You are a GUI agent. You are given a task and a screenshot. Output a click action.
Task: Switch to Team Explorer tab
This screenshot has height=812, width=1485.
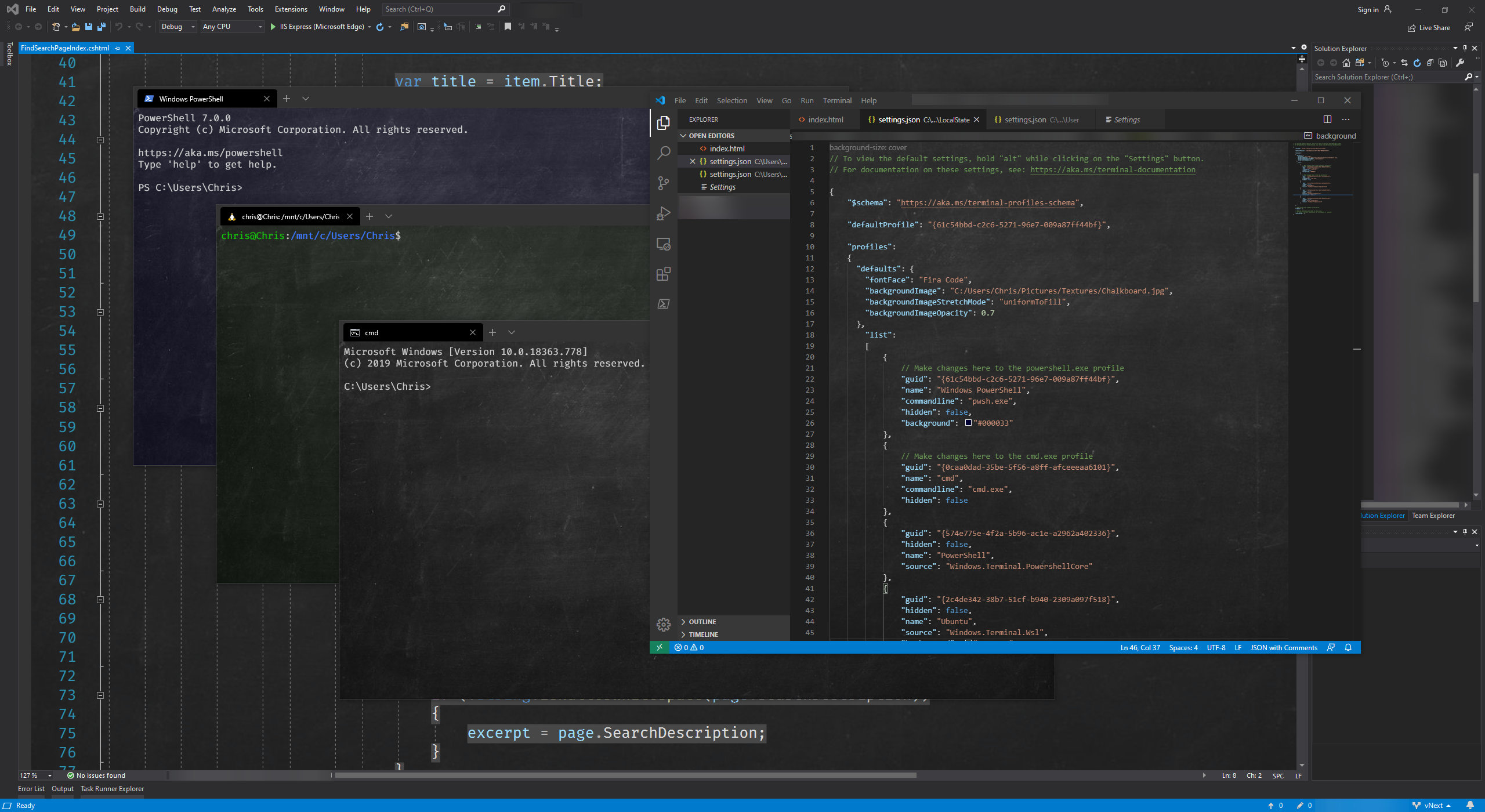click(x=1433, y=516)
